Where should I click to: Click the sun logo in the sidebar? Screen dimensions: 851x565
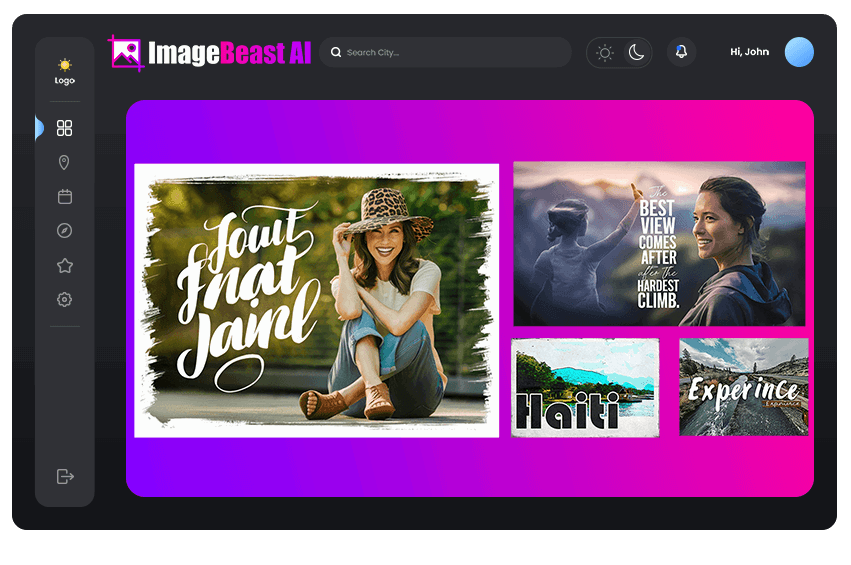(x=65, y=66)
